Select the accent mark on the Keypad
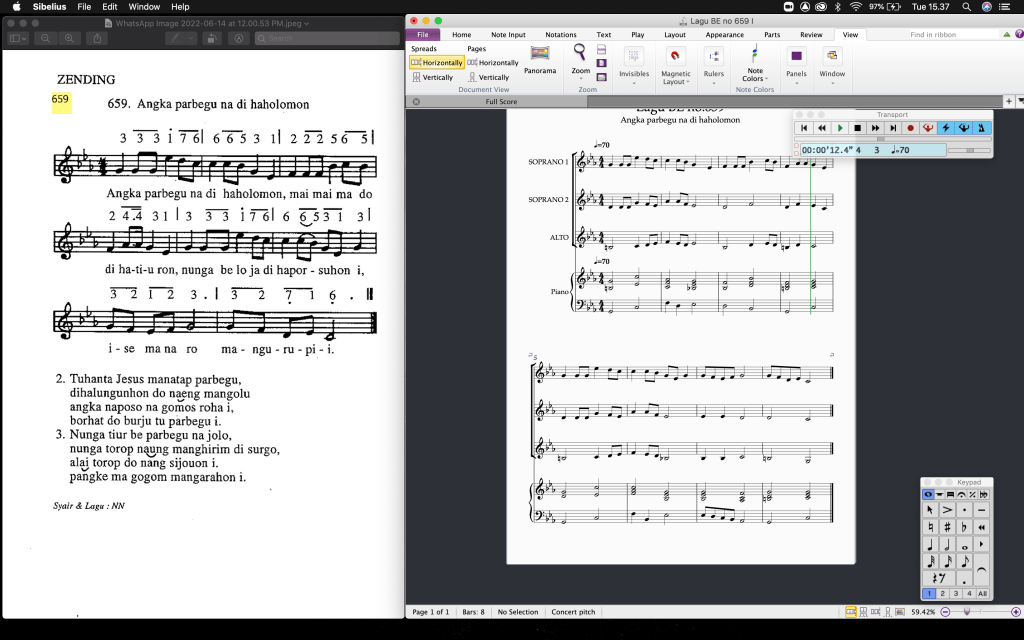Image resolution: width=1024 pixels, height=640 pixels. tap(947, 510)
